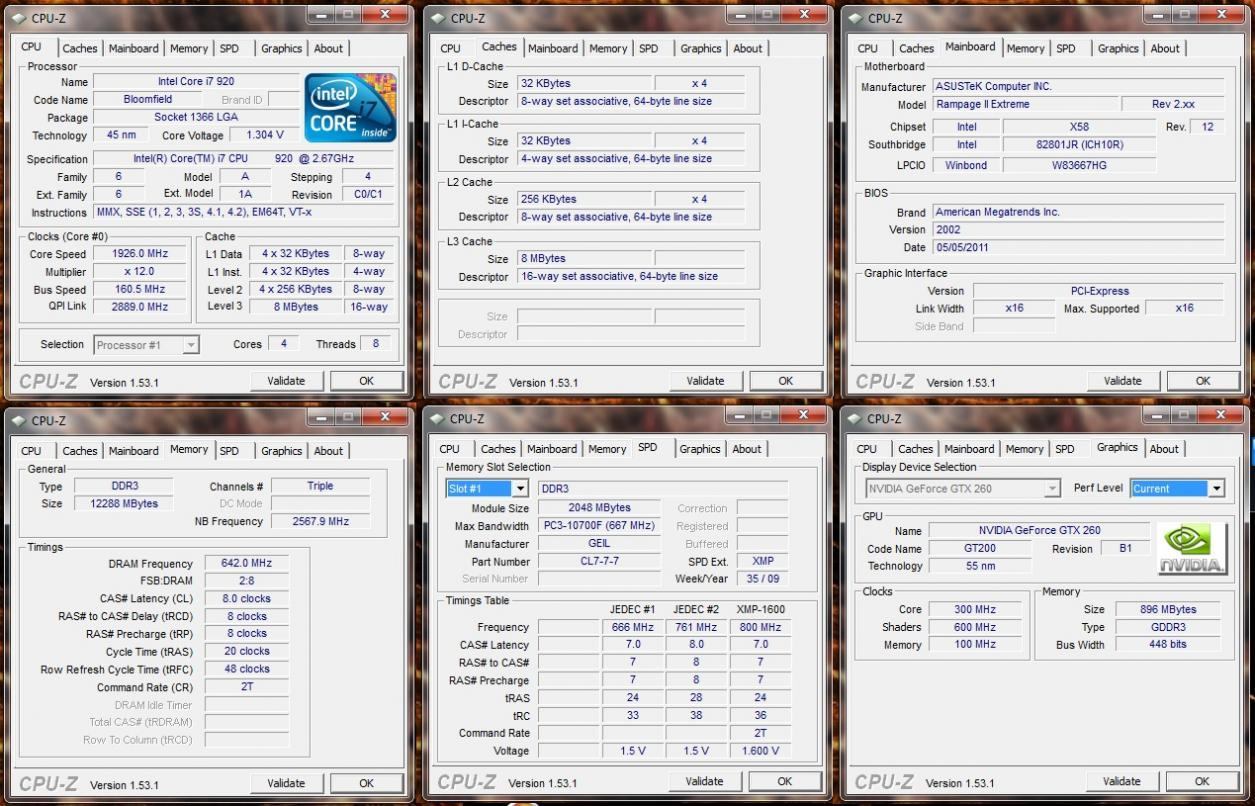
Task: Click CPU-Z title icon in Caches window
Action: pyautogui.click(x=437, y=18)
